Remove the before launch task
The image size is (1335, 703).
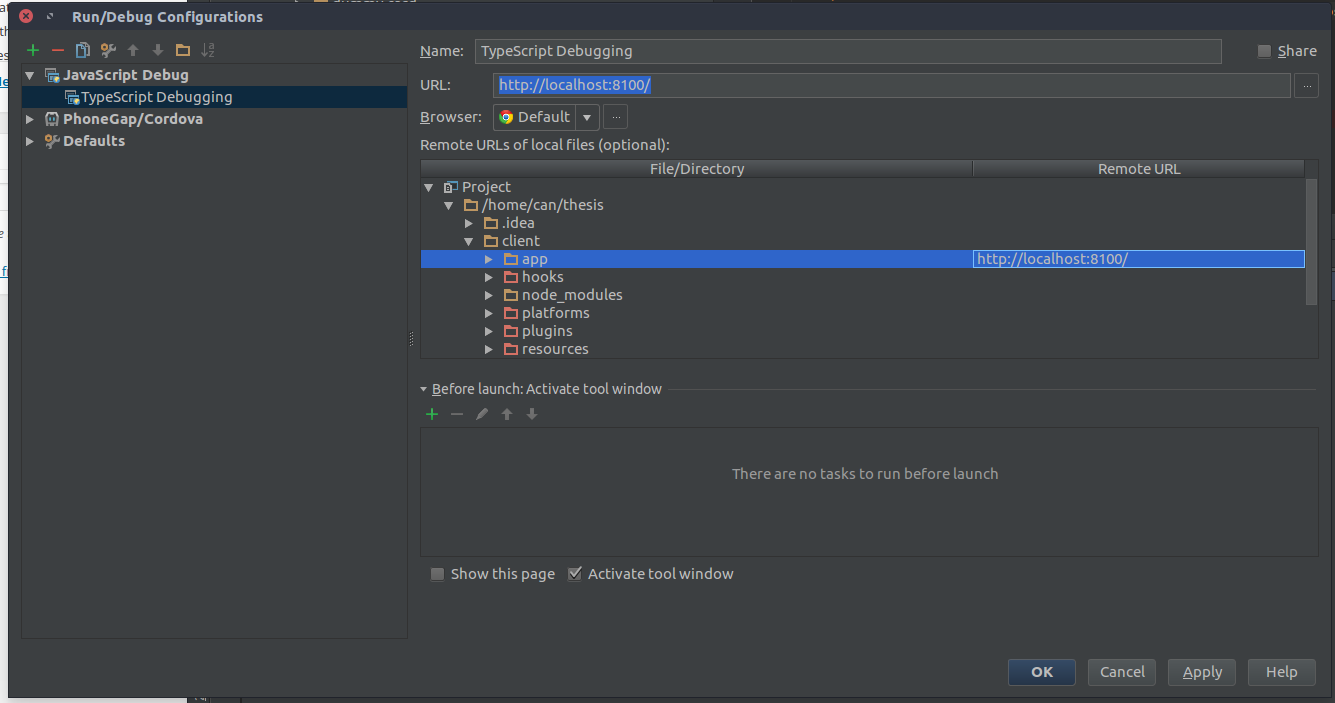point(457,414)
